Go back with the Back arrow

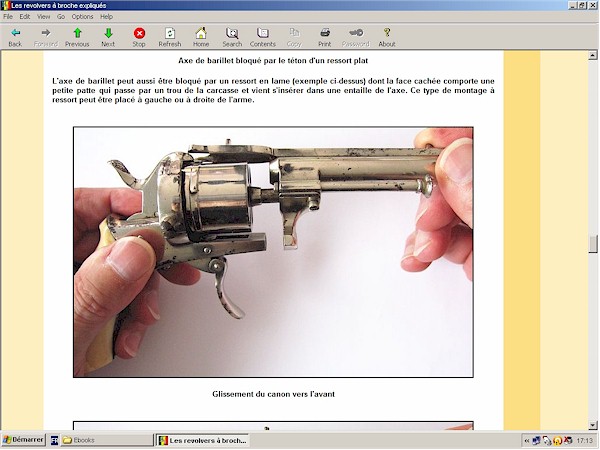[15, 37]
